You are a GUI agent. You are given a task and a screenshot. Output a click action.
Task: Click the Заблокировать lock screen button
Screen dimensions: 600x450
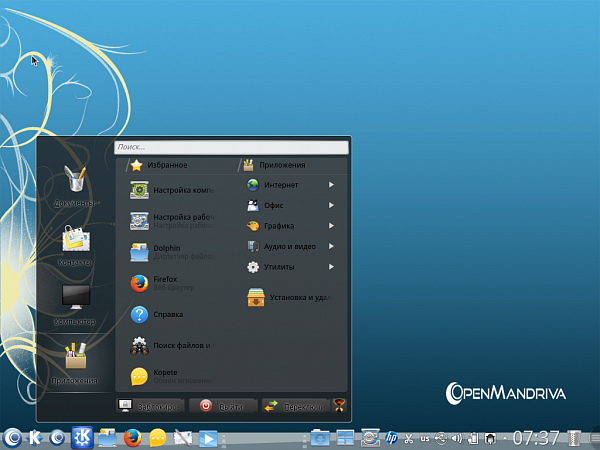coord(150,406)
